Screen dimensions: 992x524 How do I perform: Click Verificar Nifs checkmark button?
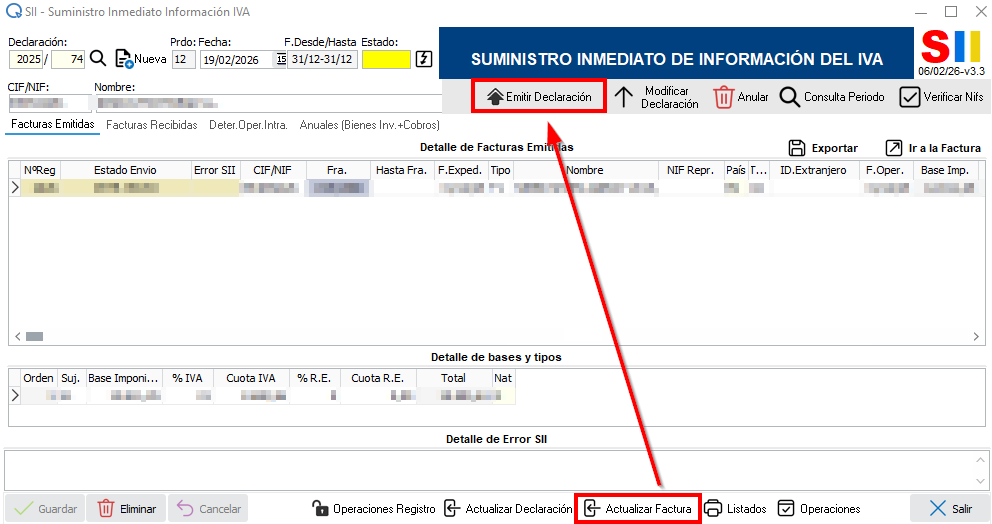941,97
